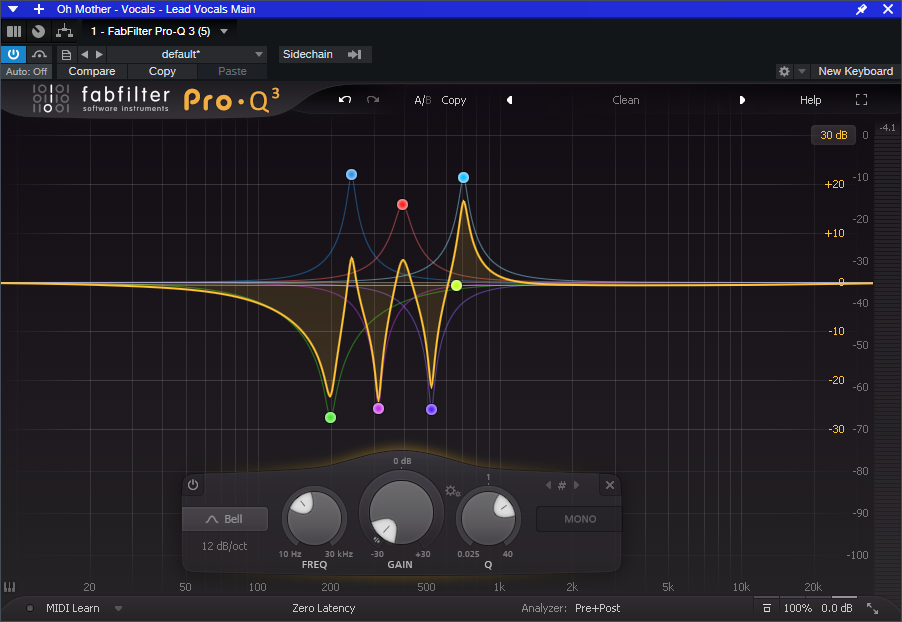This screenshot has width=902, height=622.
Task: Enter full screen mode with the corner-brackets icon
Action: click(861, 100)
